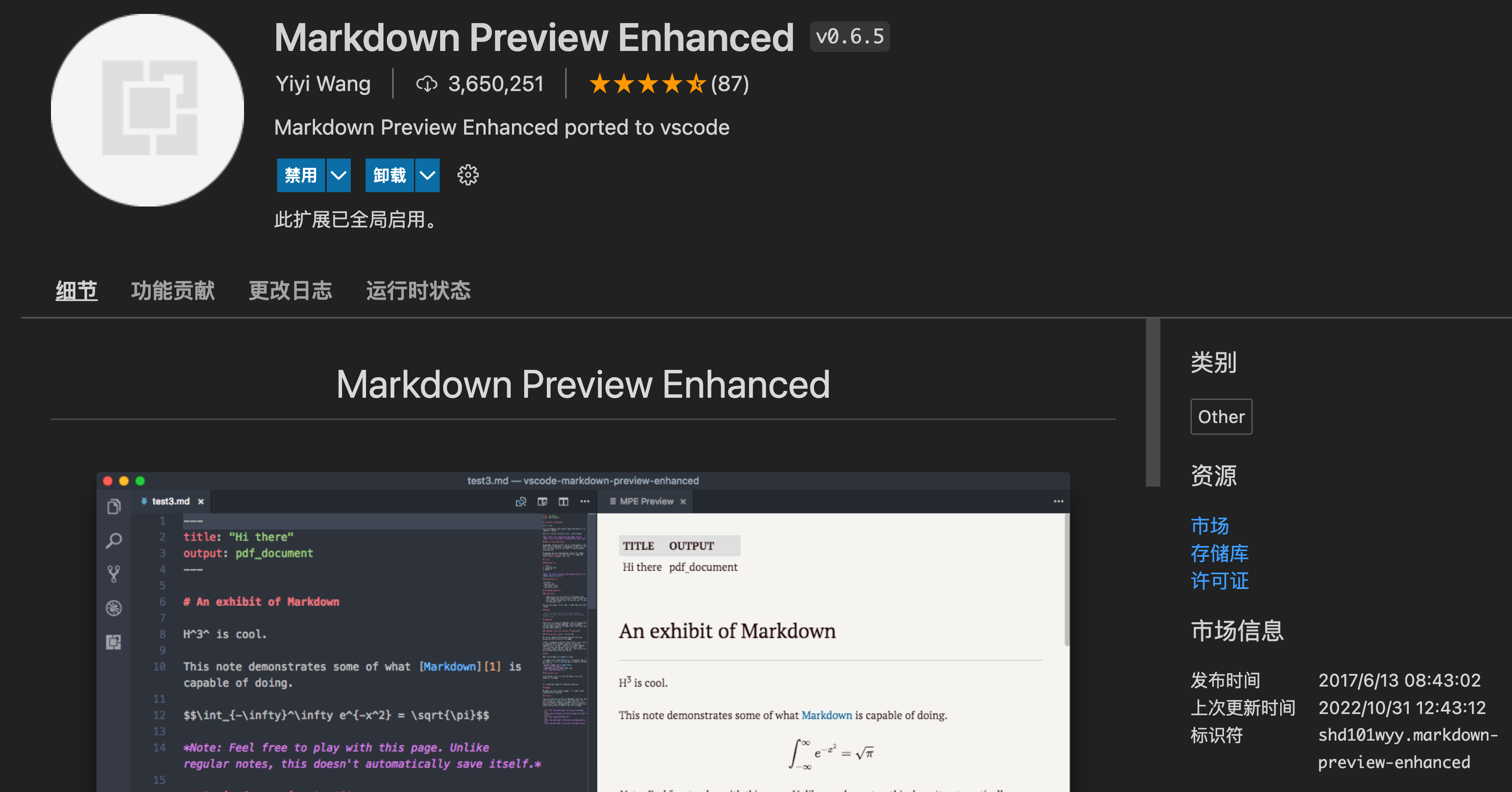Select the Explorer icon in the activity bar

pyautogui.click(x=114, y=506)
